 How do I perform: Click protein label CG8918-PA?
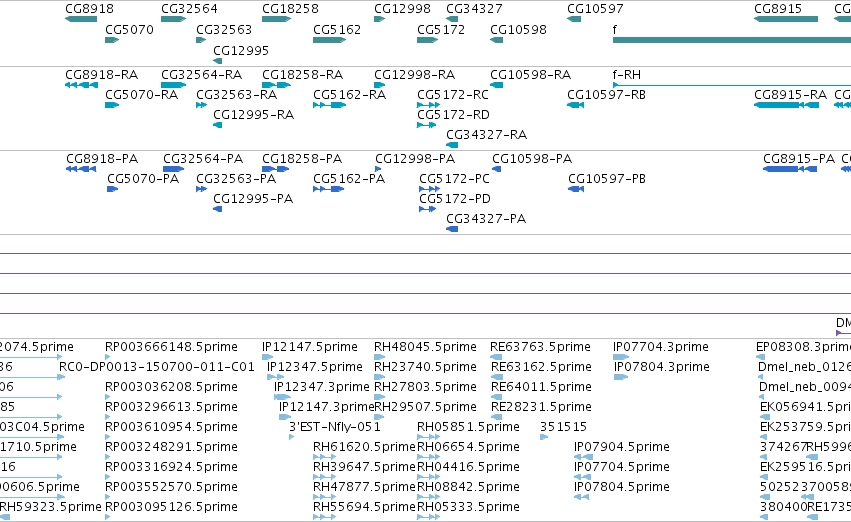(x=102, y=159)
